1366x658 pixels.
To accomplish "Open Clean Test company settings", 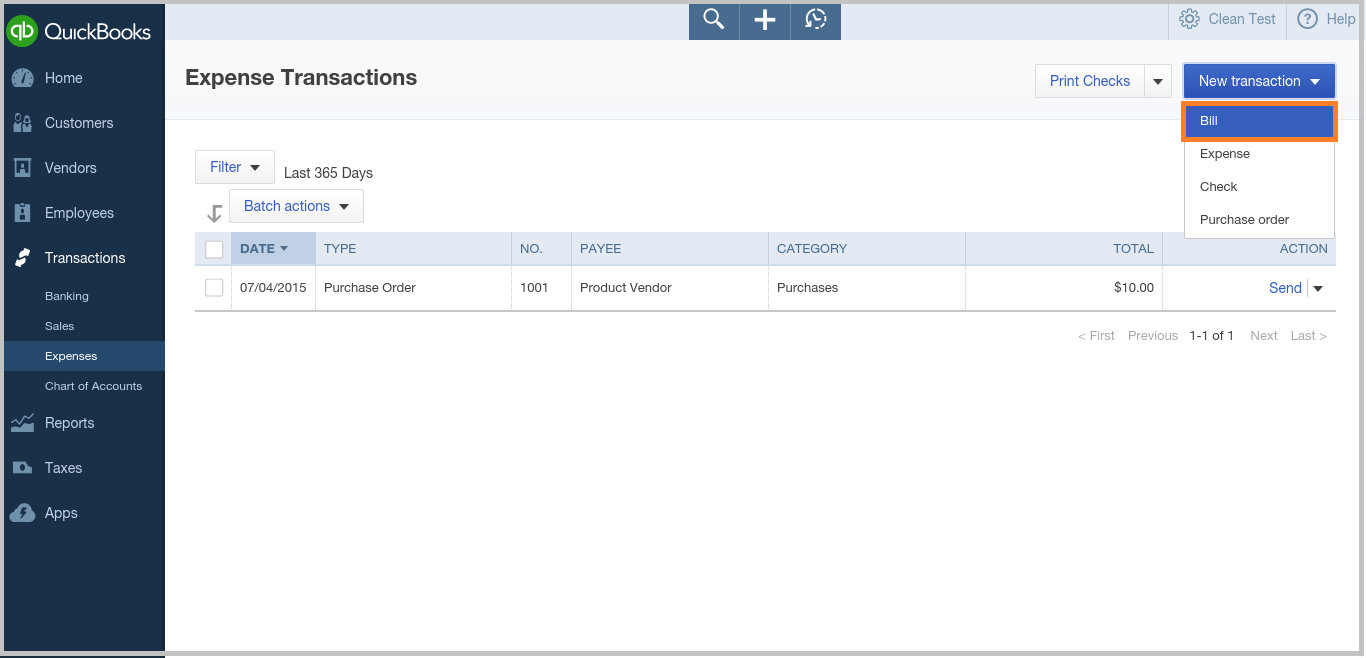I will click(1242, 19).
